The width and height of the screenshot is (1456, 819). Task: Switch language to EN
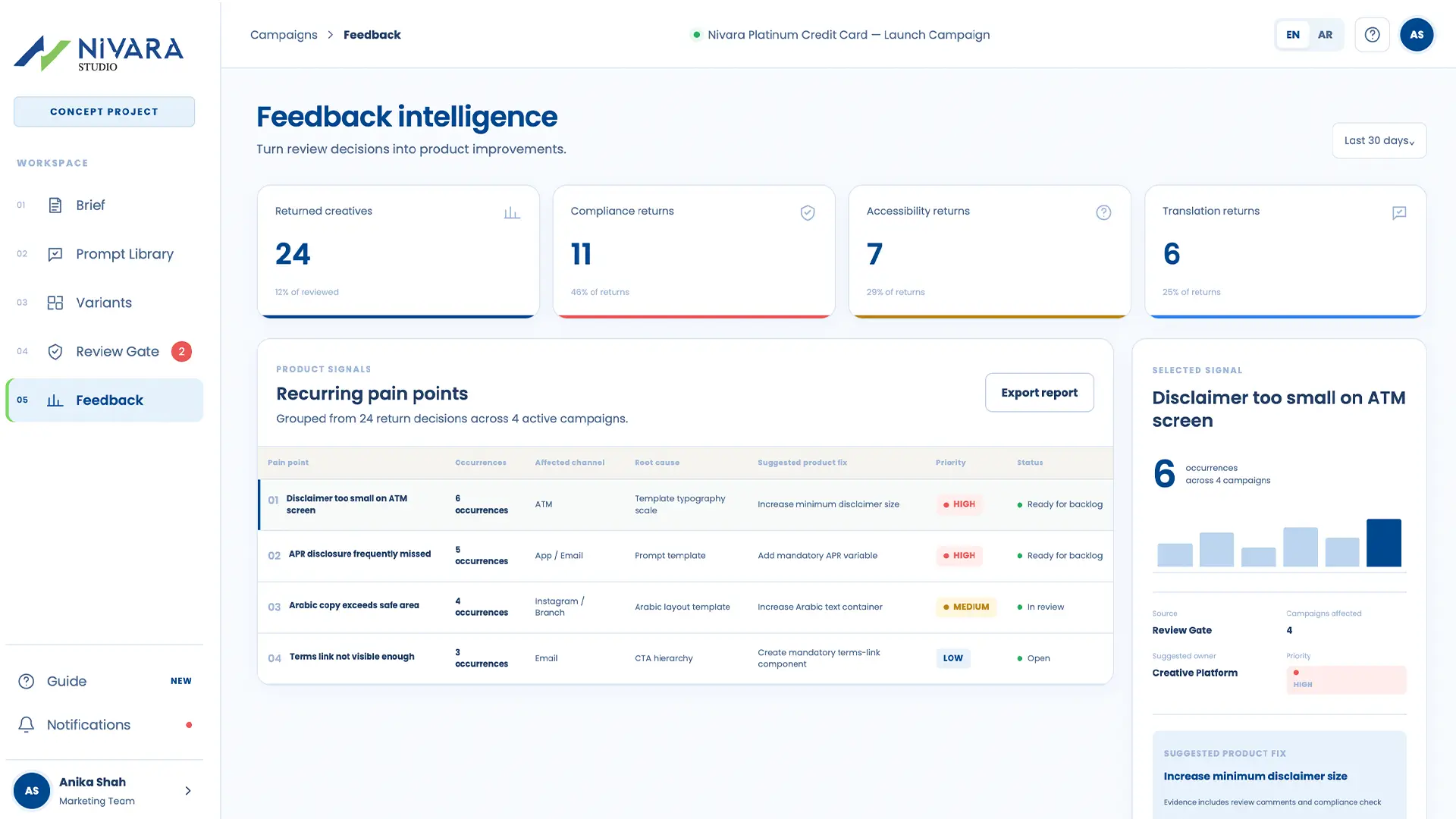[x=1293, y=35]
